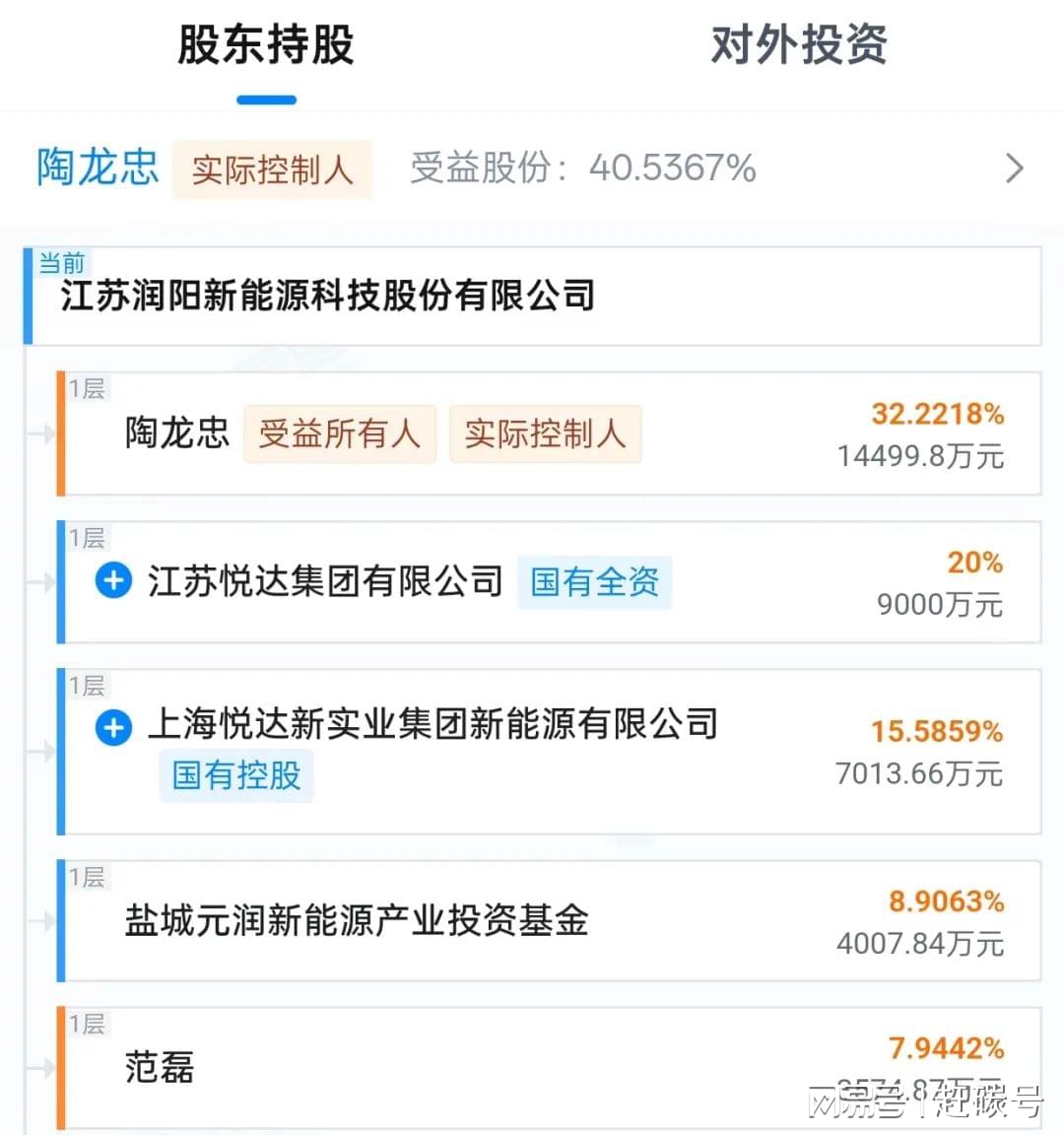Click the 实际控制人 tag beside the top name
Image resolution: width=1064 pixels, height=1135 pixels.
click(x=272, y=169)
